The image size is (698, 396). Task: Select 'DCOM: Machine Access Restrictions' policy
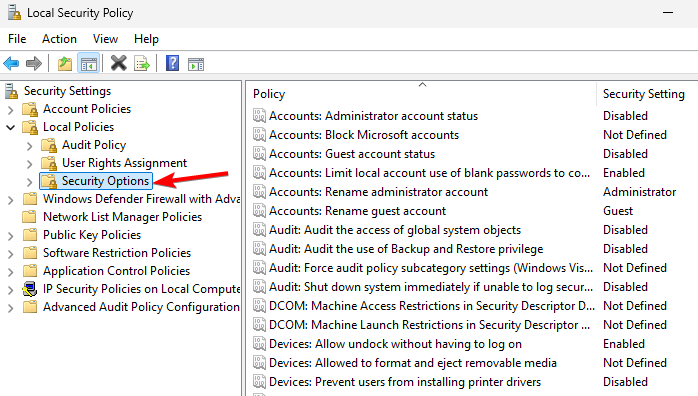432,306
